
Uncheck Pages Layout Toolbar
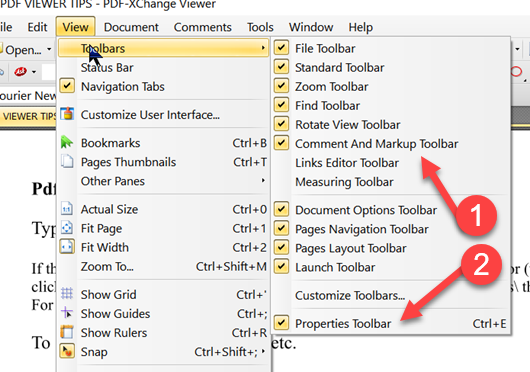[281, 247]
